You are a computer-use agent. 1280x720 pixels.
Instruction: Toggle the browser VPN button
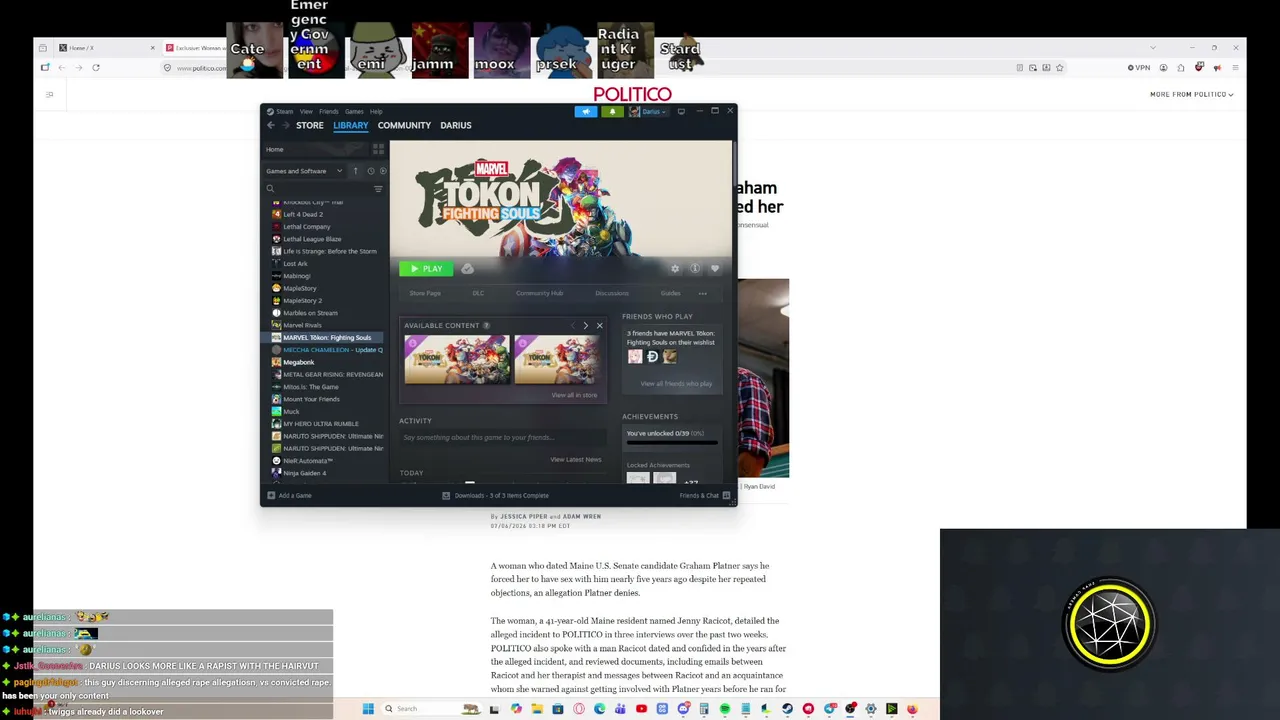point(1139,68)
